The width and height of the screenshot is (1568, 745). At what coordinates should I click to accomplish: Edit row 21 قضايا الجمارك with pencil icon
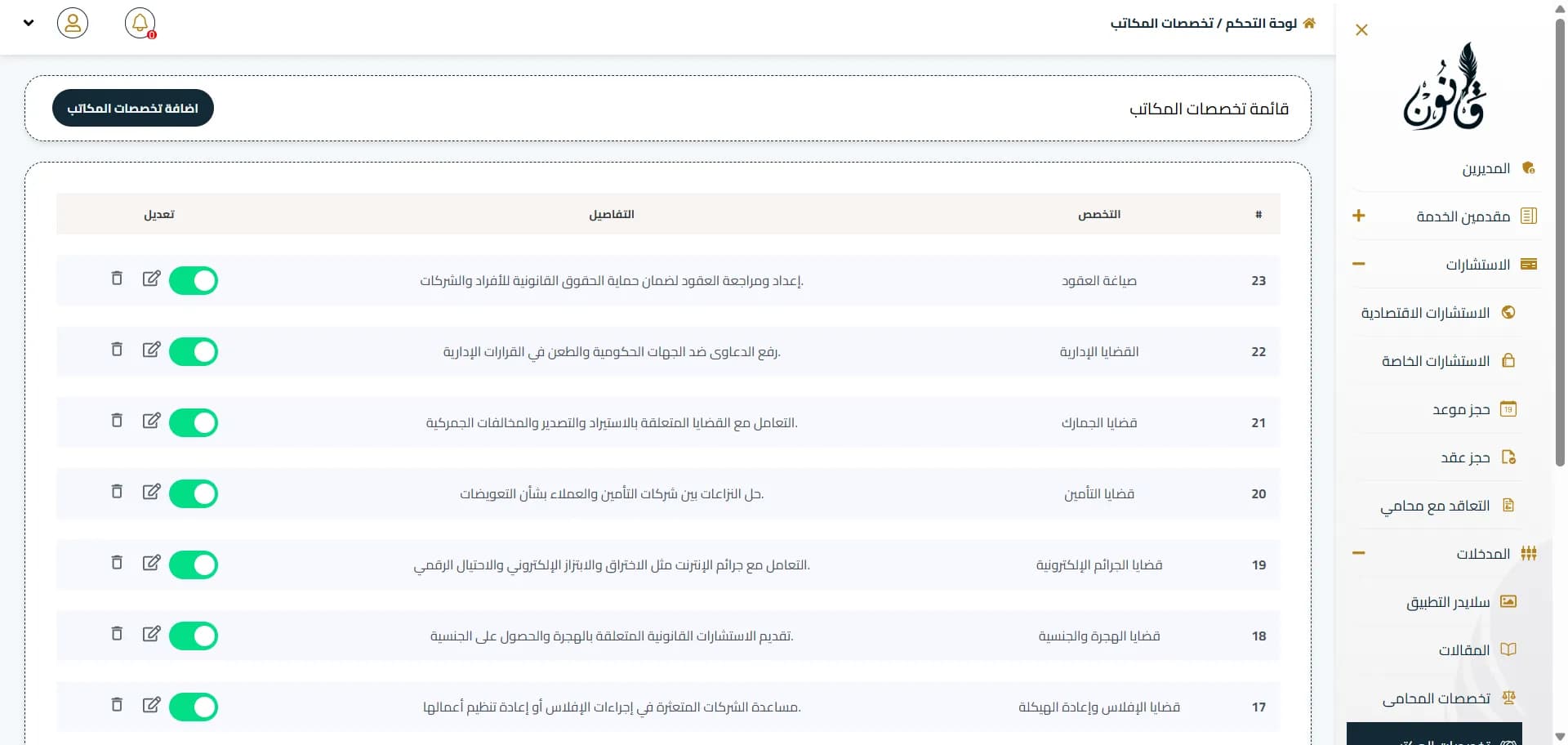[152, 421]
